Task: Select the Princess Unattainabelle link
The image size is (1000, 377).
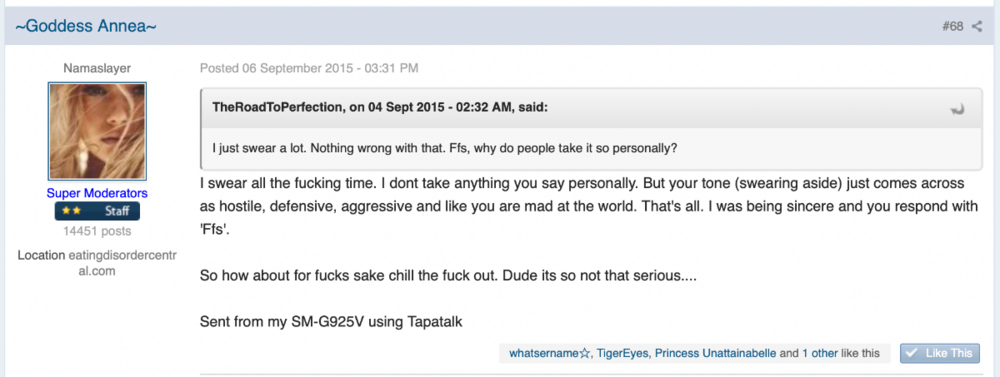Action: click(x=716, y=353)
